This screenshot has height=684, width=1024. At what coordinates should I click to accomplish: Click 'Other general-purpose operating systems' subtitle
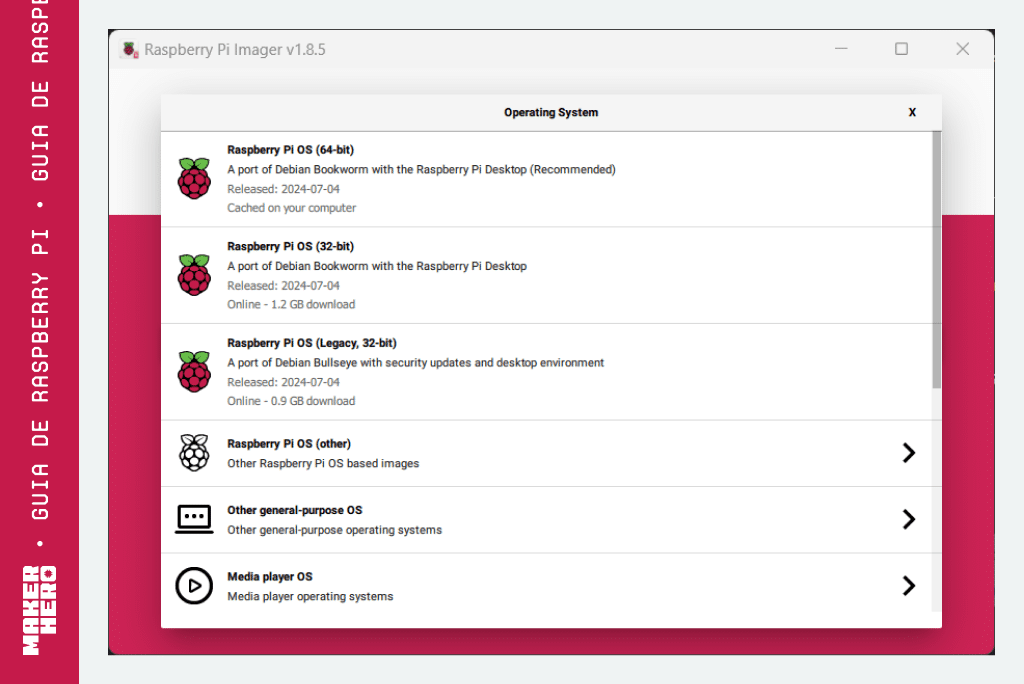coord(334,530)
